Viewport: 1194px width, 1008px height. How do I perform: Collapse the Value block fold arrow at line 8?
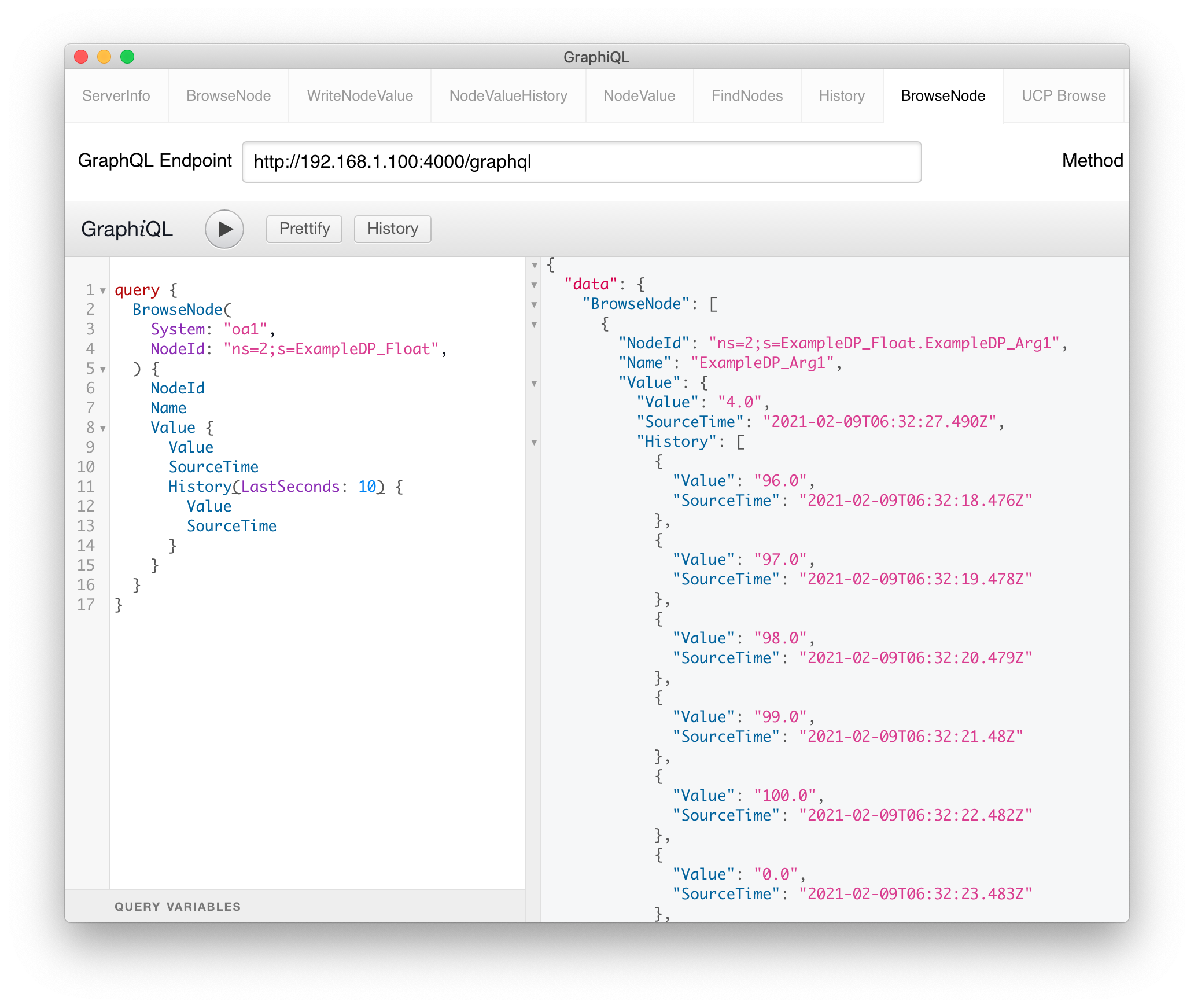point(103,428)
